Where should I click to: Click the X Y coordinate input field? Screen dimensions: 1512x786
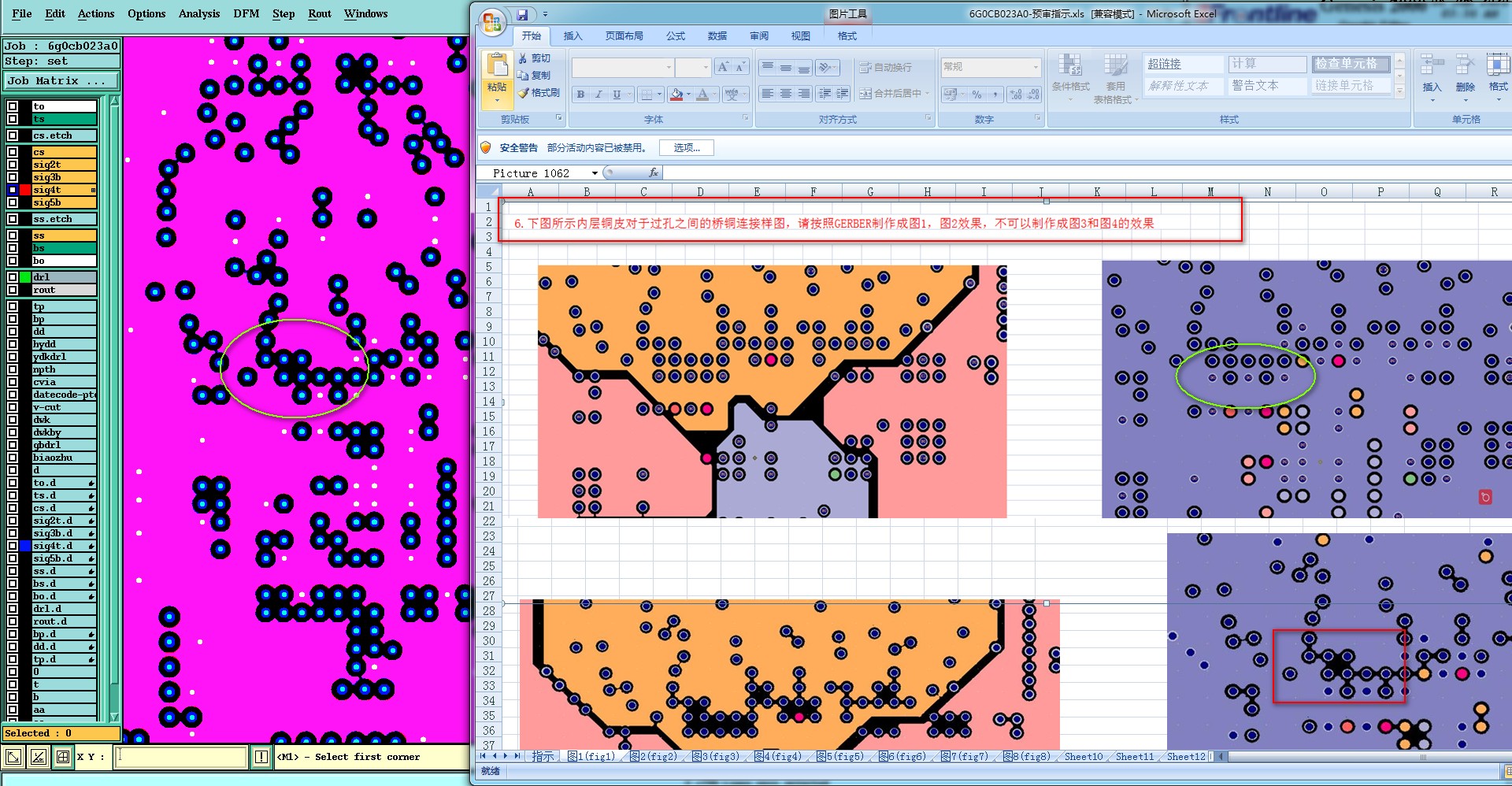(x=181, y=757)
